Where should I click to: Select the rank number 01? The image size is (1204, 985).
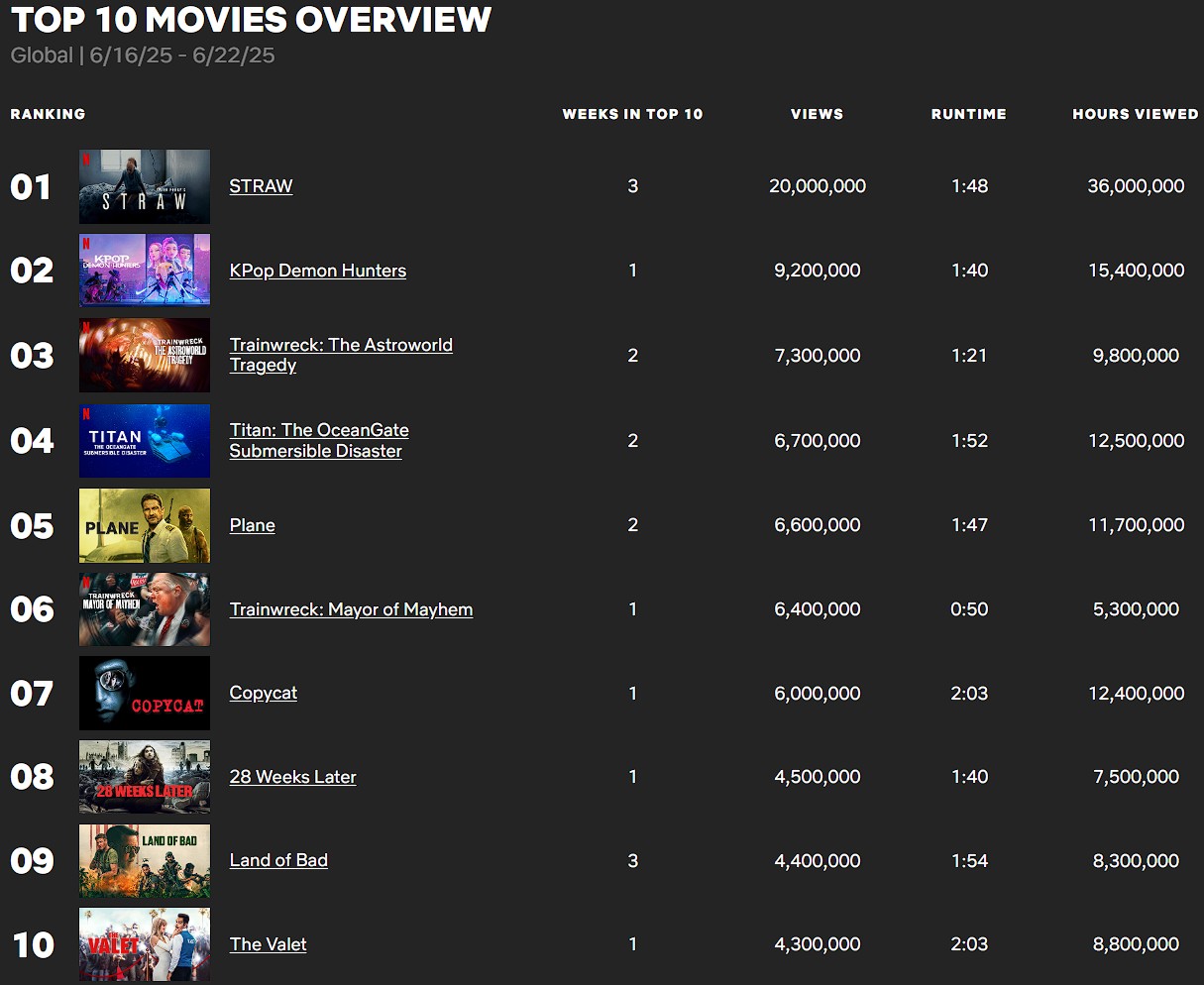point(31,186)
